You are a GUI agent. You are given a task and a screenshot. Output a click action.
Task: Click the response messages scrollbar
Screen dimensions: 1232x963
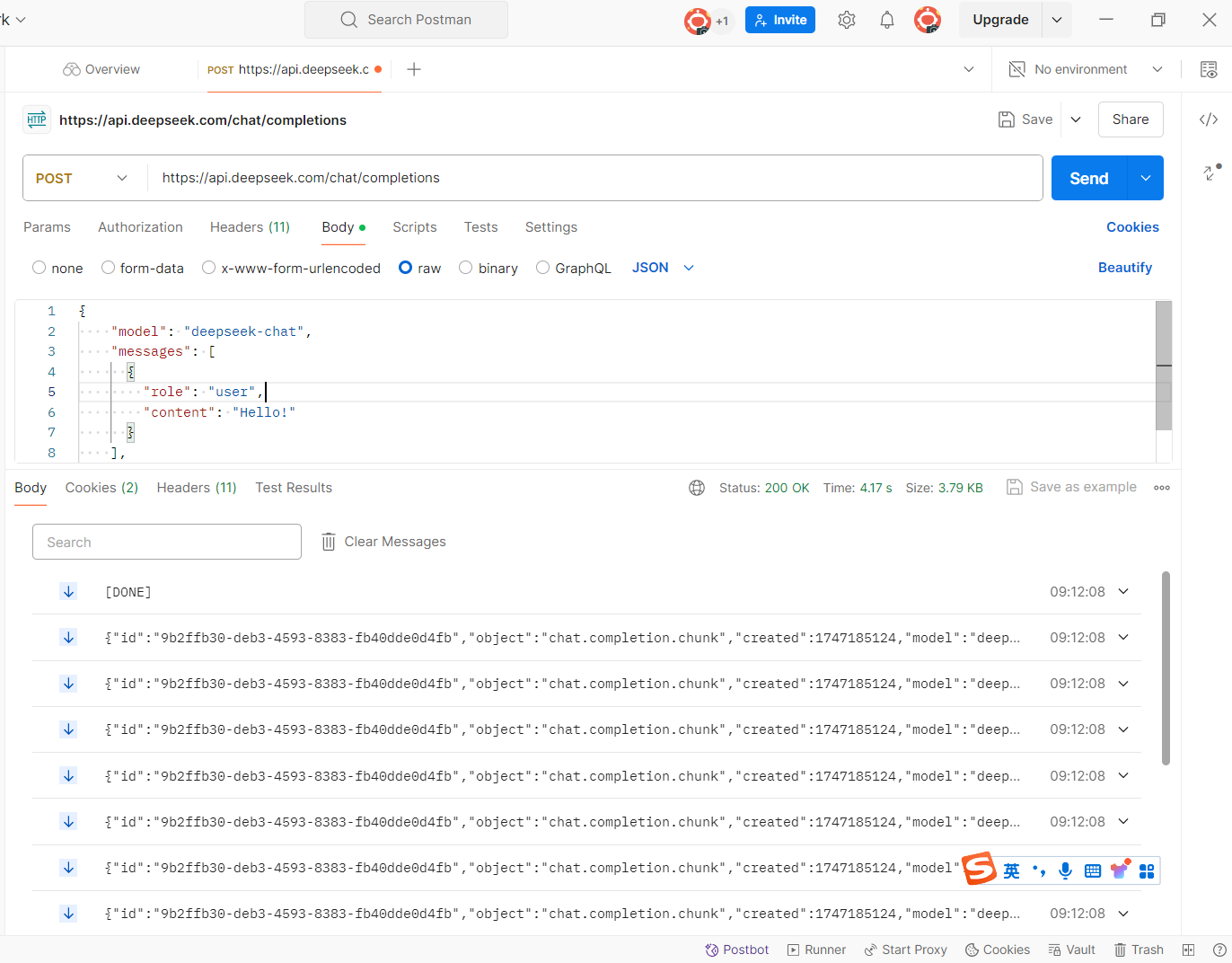click(1166, 668)
